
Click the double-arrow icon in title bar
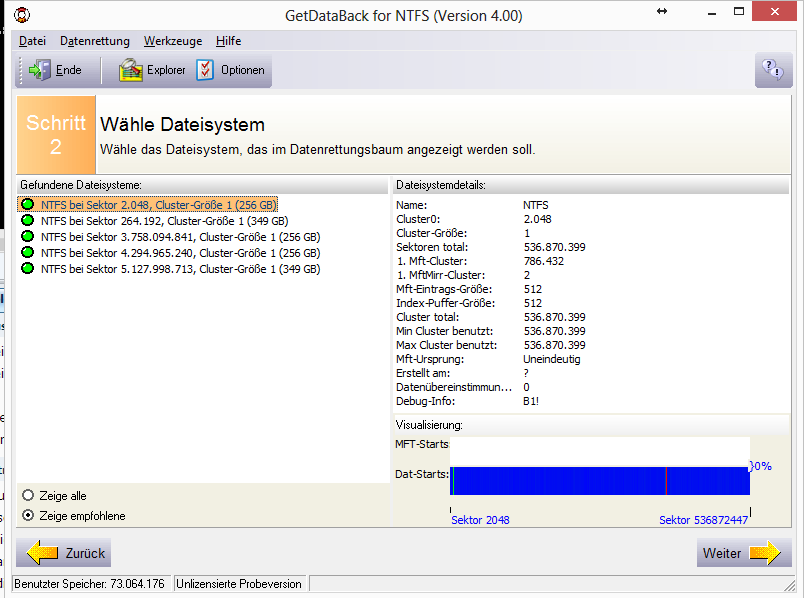click(x=662, y=11)
